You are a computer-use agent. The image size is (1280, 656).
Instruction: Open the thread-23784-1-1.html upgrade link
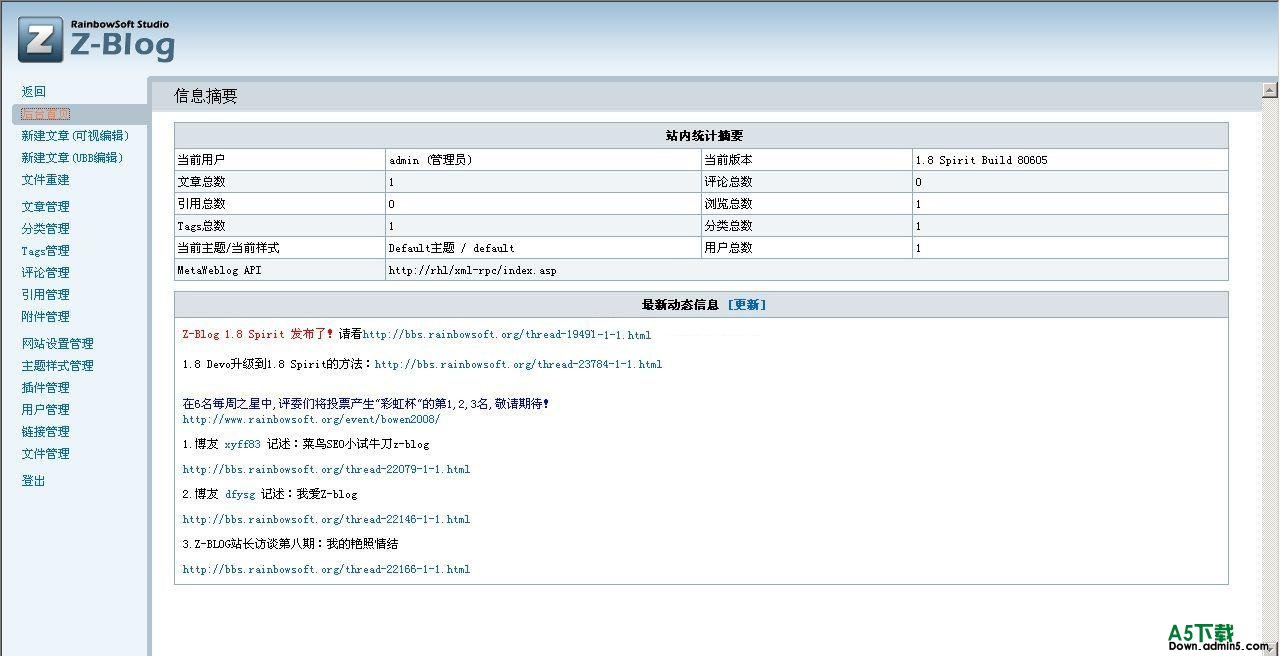pos(518,364)
